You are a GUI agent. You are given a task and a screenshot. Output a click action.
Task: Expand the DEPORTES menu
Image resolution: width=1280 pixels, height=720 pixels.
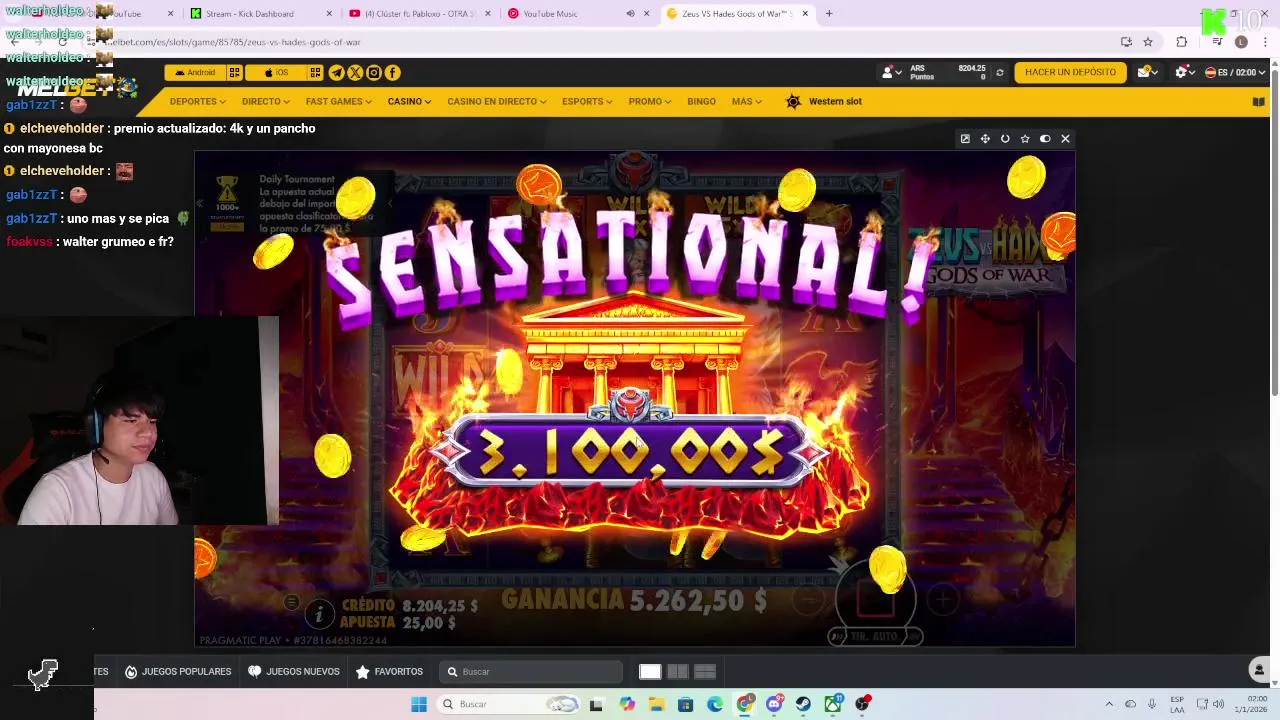197,101
